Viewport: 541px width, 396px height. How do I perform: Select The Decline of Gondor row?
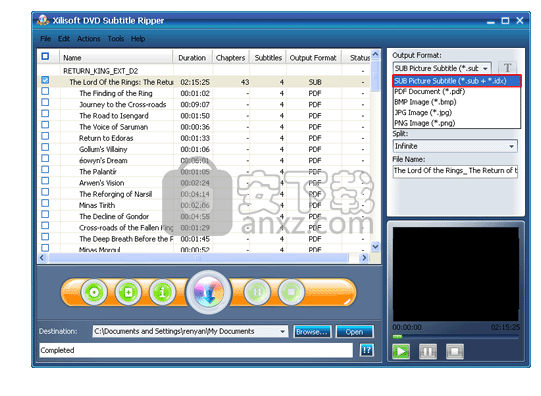204,216
